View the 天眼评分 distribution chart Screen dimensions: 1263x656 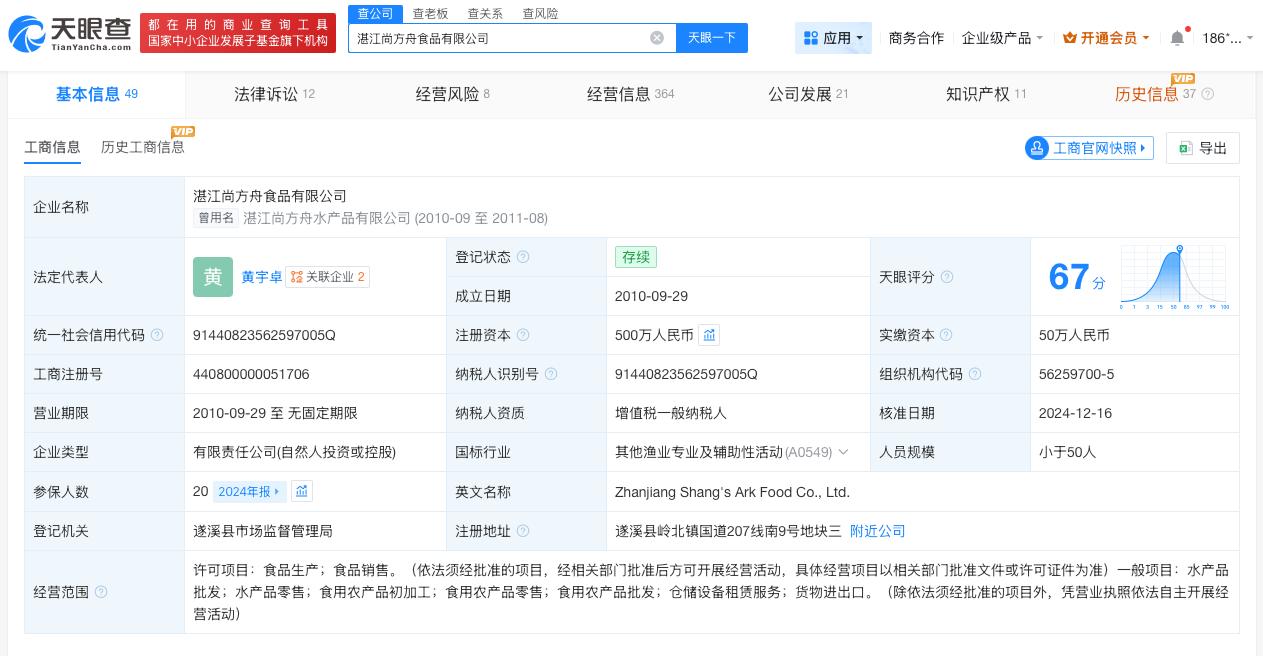coord(1175,277)
